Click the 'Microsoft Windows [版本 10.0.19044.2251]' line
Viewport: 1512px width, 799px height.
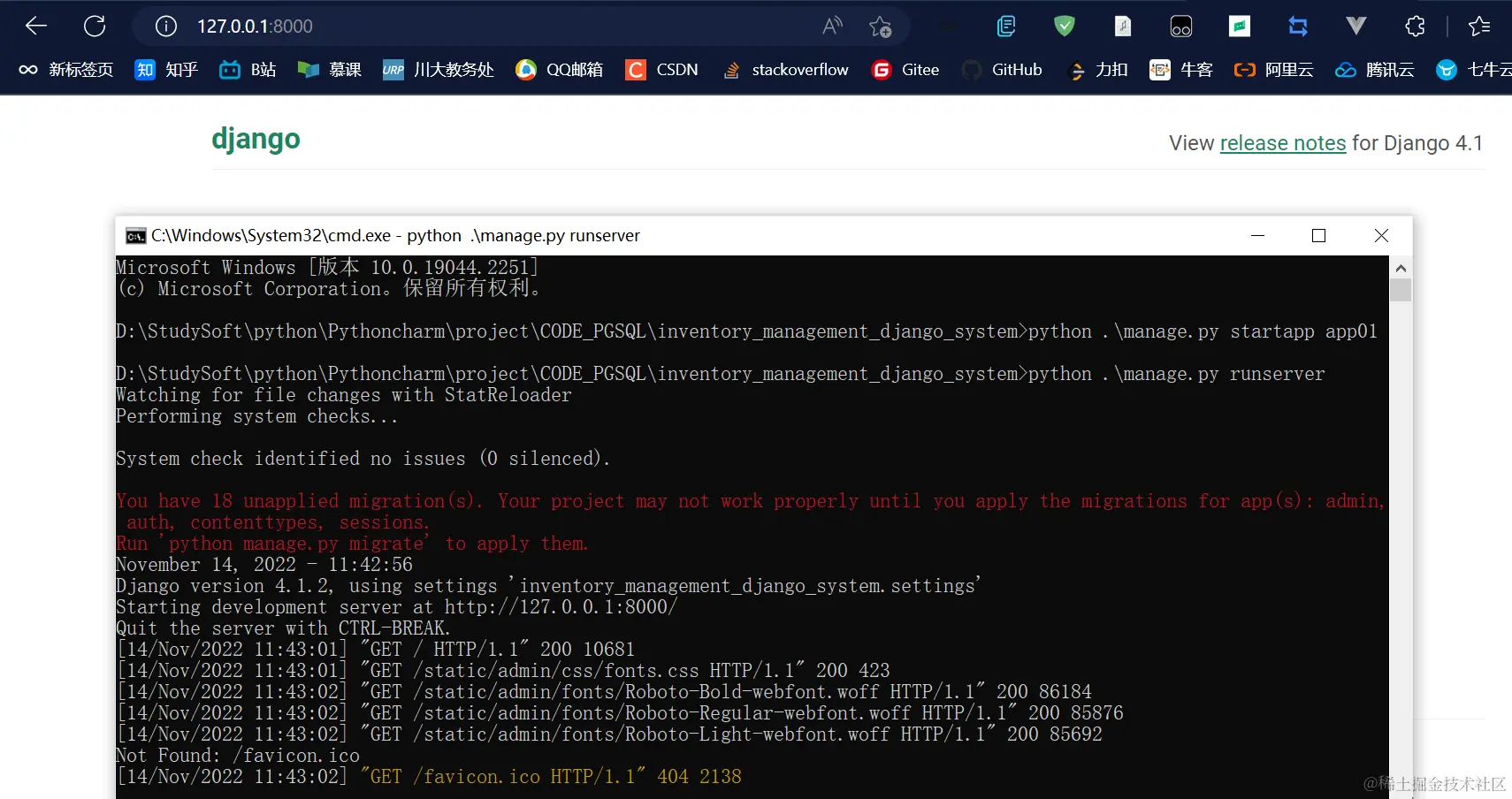pyautogui.click(x=327, y=268)
